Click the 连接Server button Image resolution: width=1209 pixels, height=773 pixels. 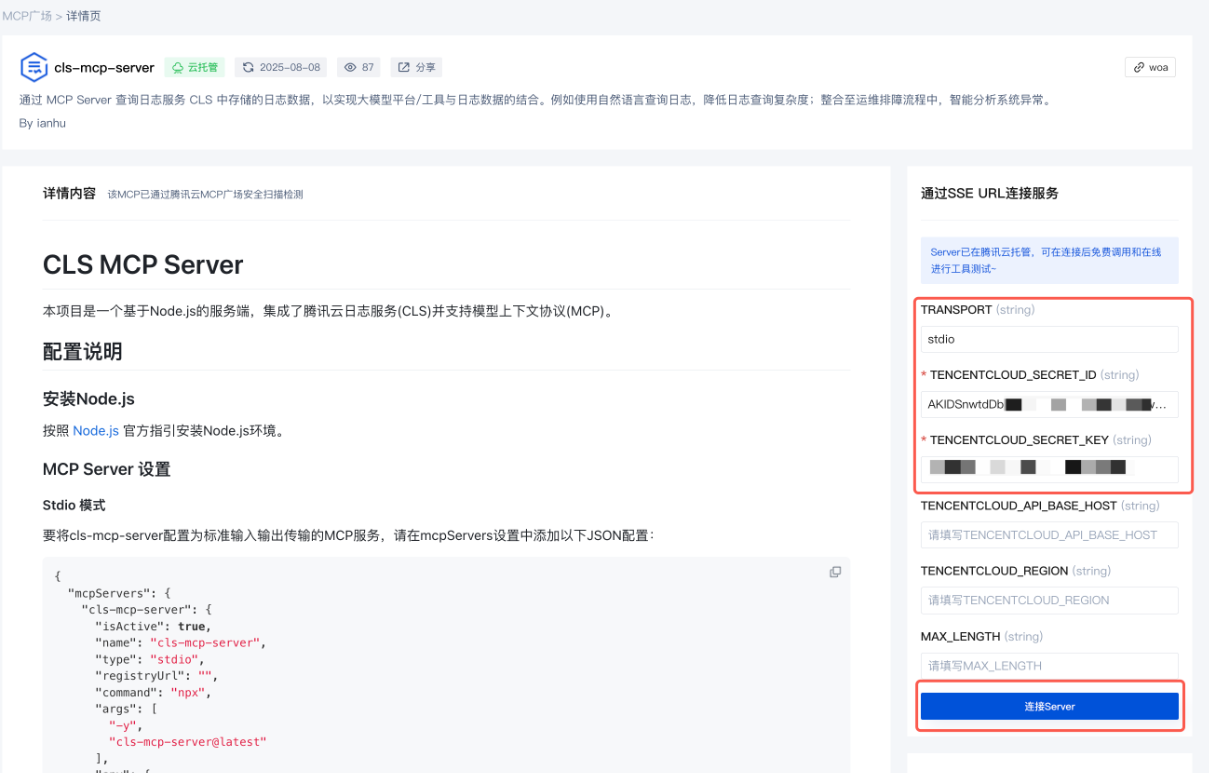point(1049,706)
